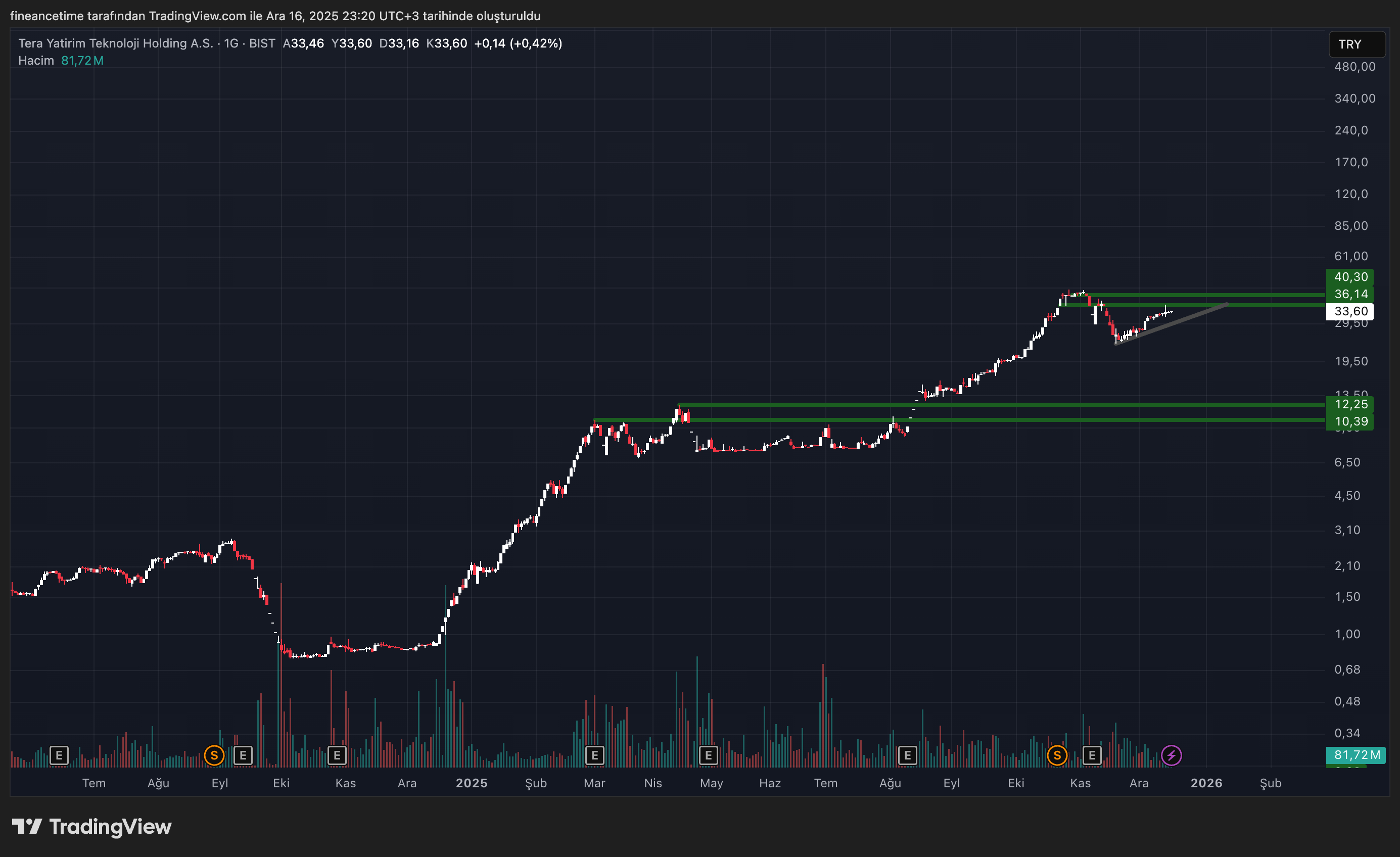This screenshot has height=857, width=1400.
Task: Click the earnings "E" marker near May 2025
Action: coord(708,756)
